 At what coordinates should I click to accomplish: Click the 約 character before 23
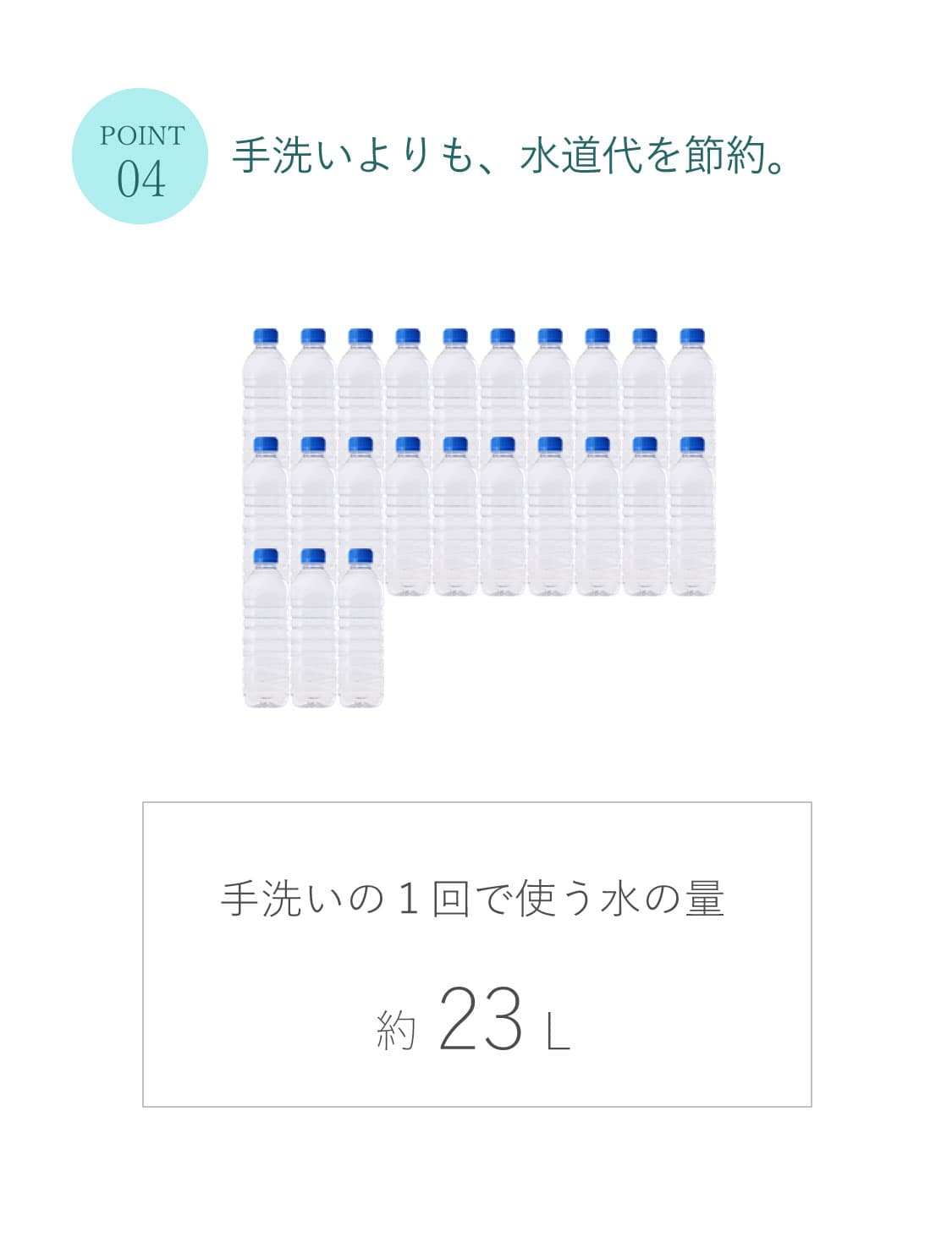tap(396, 1030)
